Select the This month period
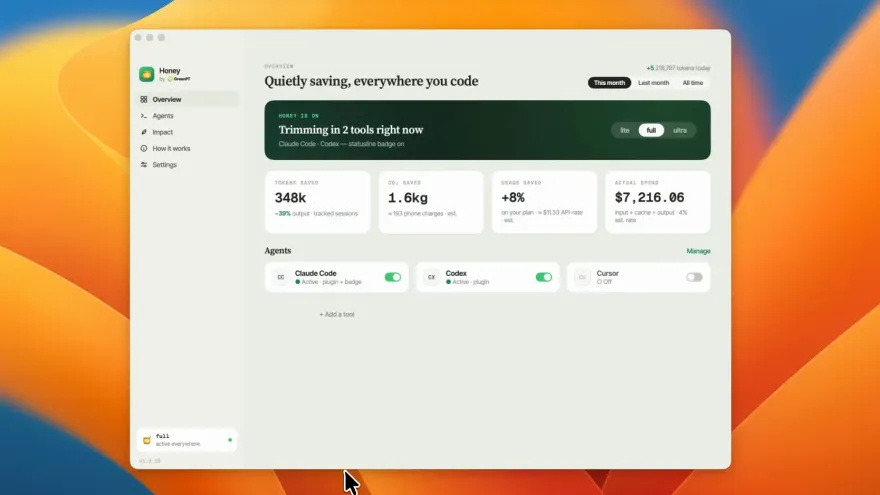The image size is (880, 495). point(609,82)
